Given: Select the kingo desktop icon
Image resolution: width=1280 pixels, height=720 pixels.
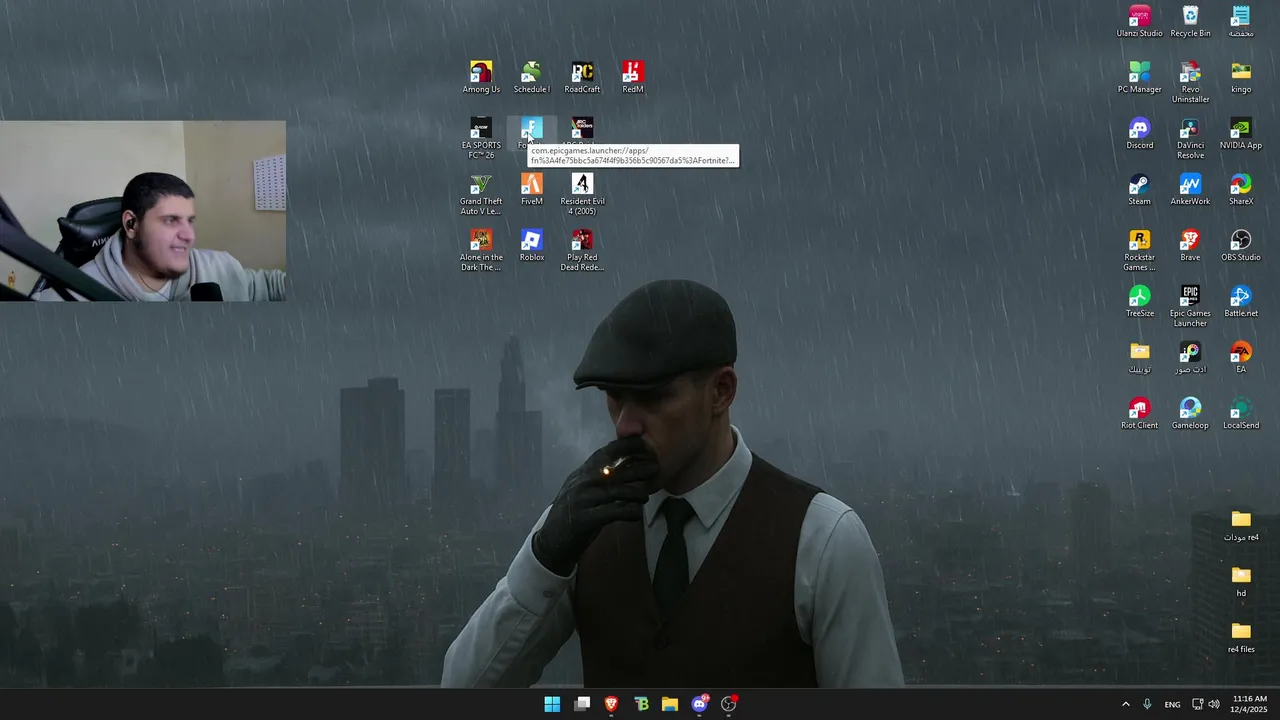Looking at the screenshot, I should (x=1241, y=77).
